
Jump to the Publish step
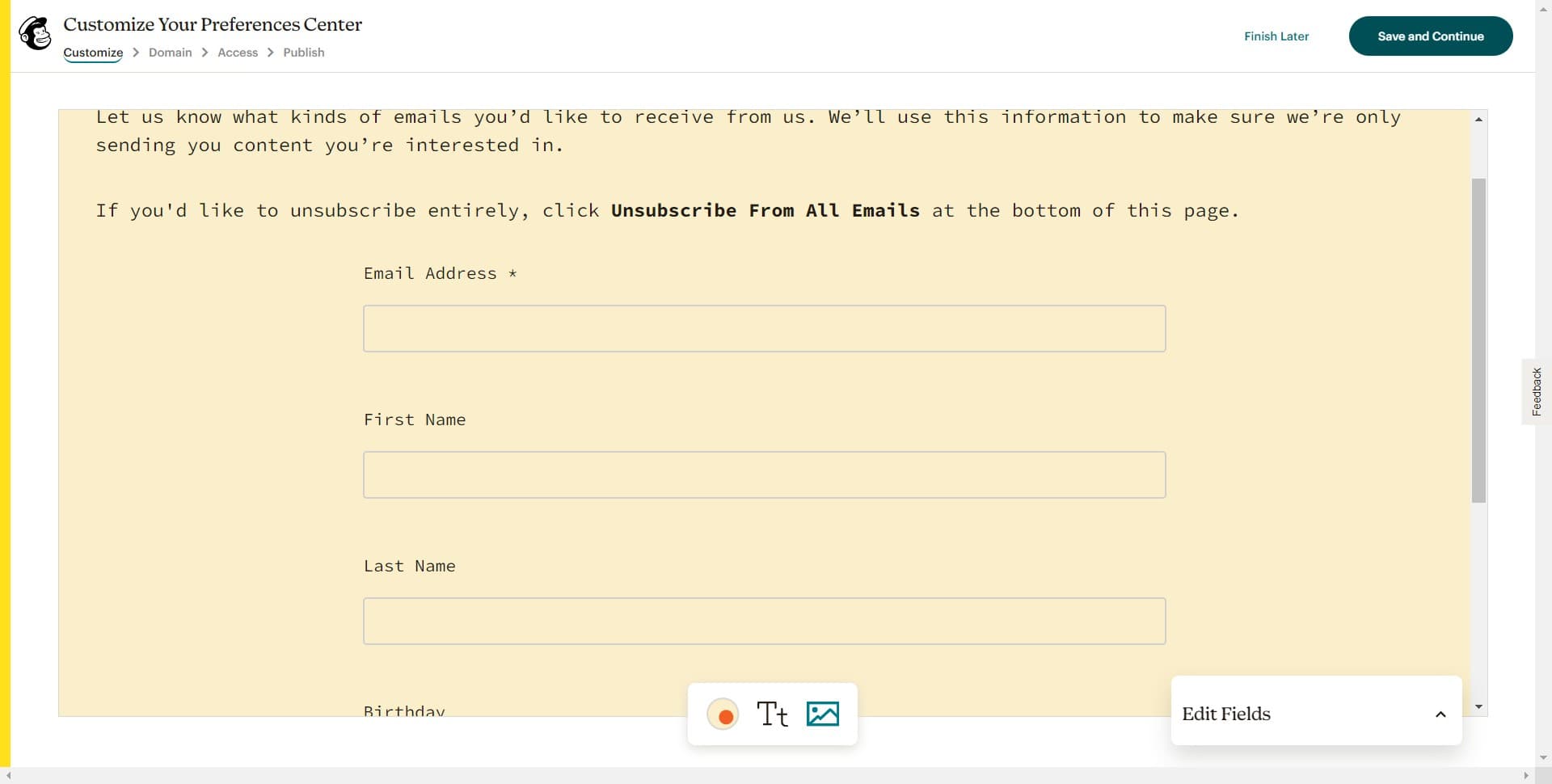(x=304, y=53)
